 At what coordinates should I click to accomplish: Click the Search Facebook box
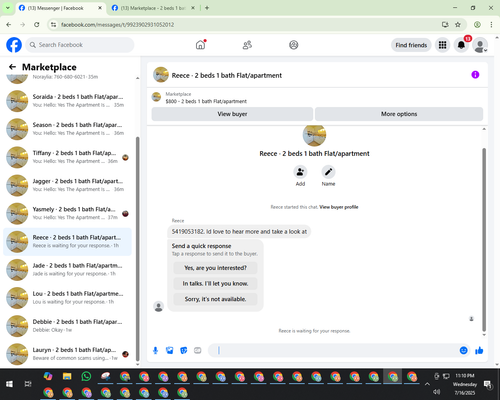pyautogui.click(x=80, y=45)
